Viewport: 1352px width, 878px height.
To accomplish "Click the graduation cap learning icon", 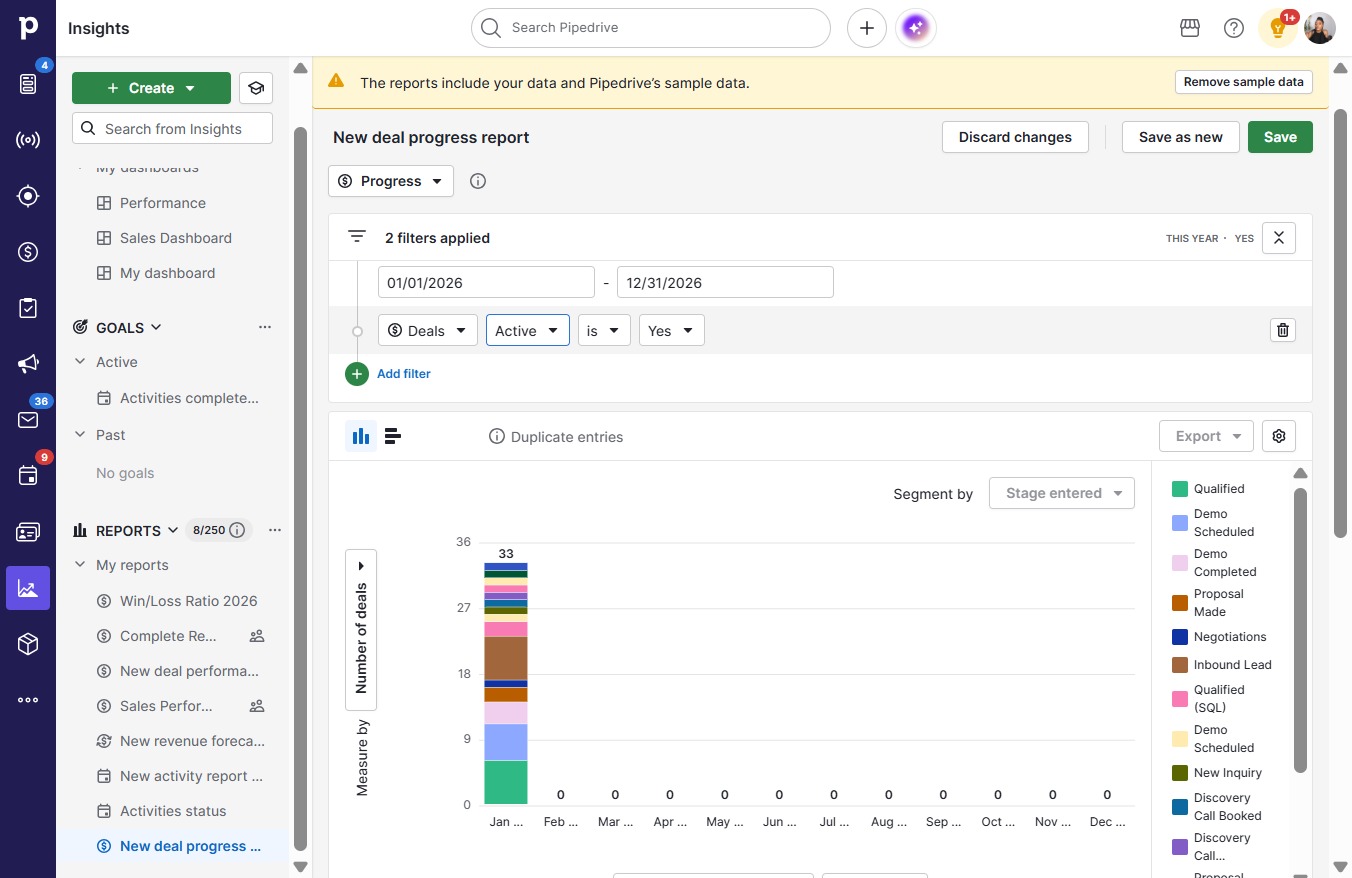I will (256, 88).
